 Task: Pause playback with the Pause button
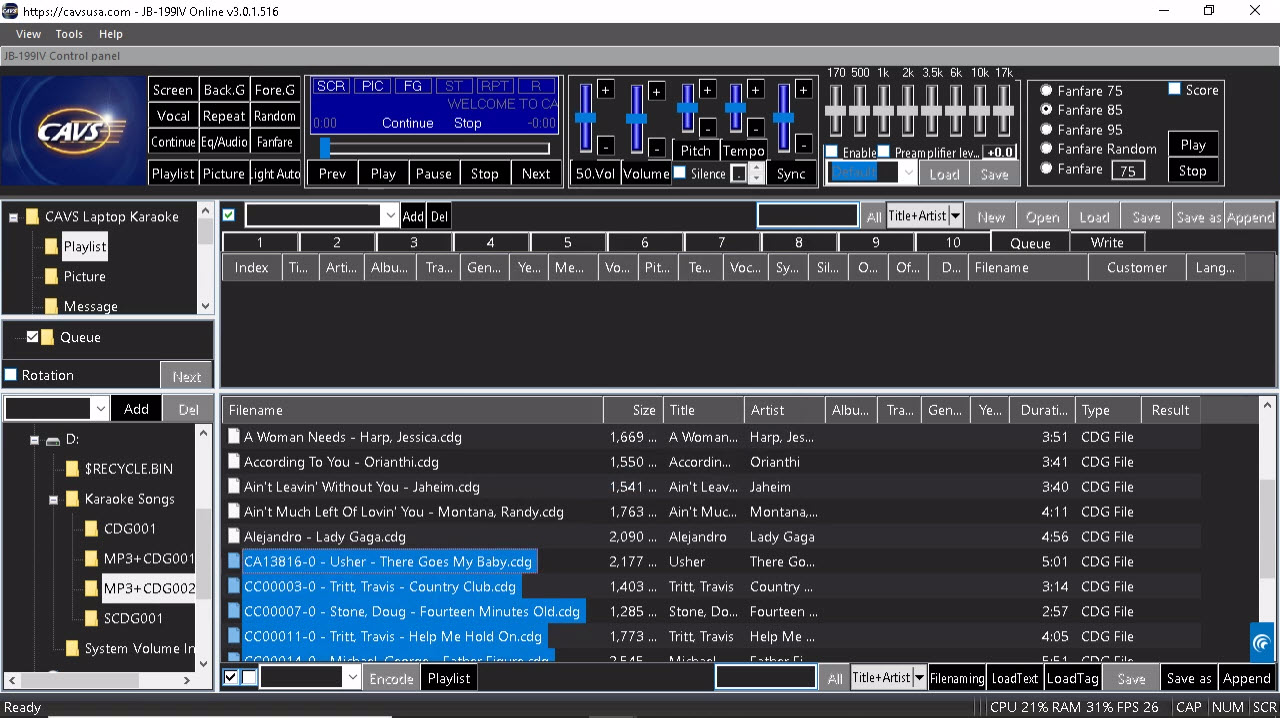point(434,173)
